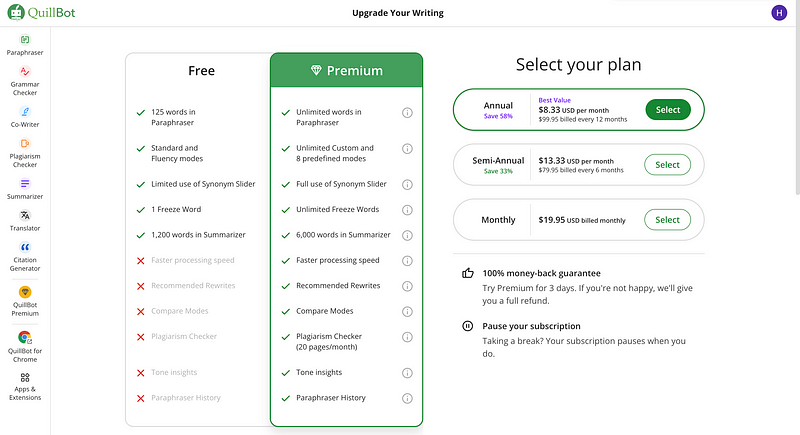Open the user profile avatar H
The height and width of the screenshot is (435, 800).
[x=779, y=13]
